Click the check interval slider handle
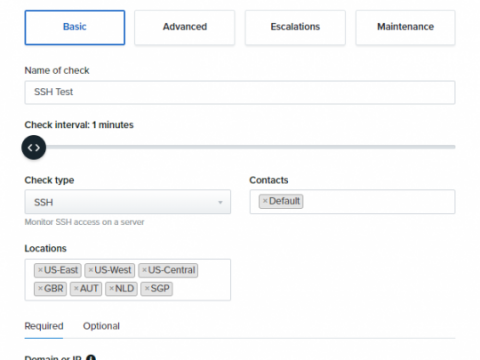 point(34,147)
